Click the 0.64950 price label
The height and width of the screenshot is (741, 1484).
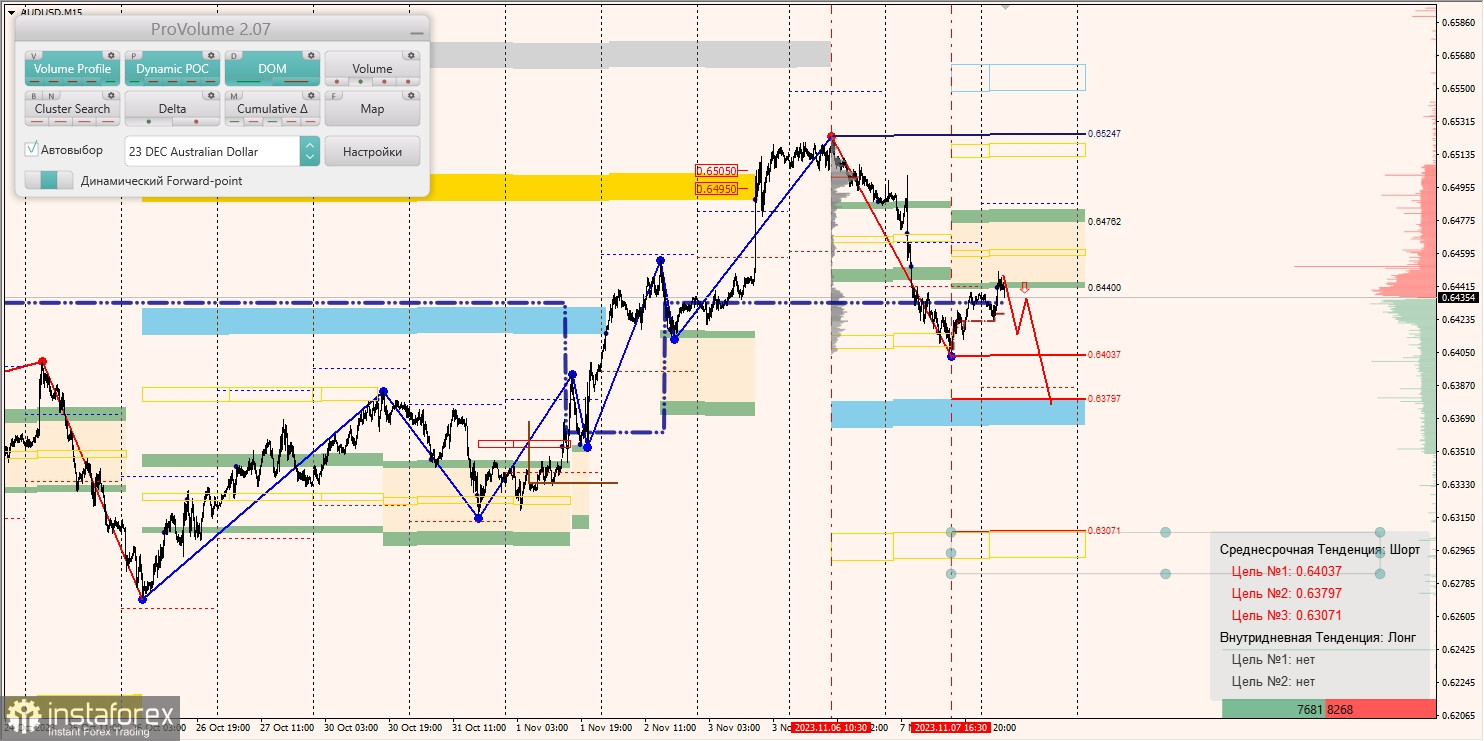[x=716, y=188]
